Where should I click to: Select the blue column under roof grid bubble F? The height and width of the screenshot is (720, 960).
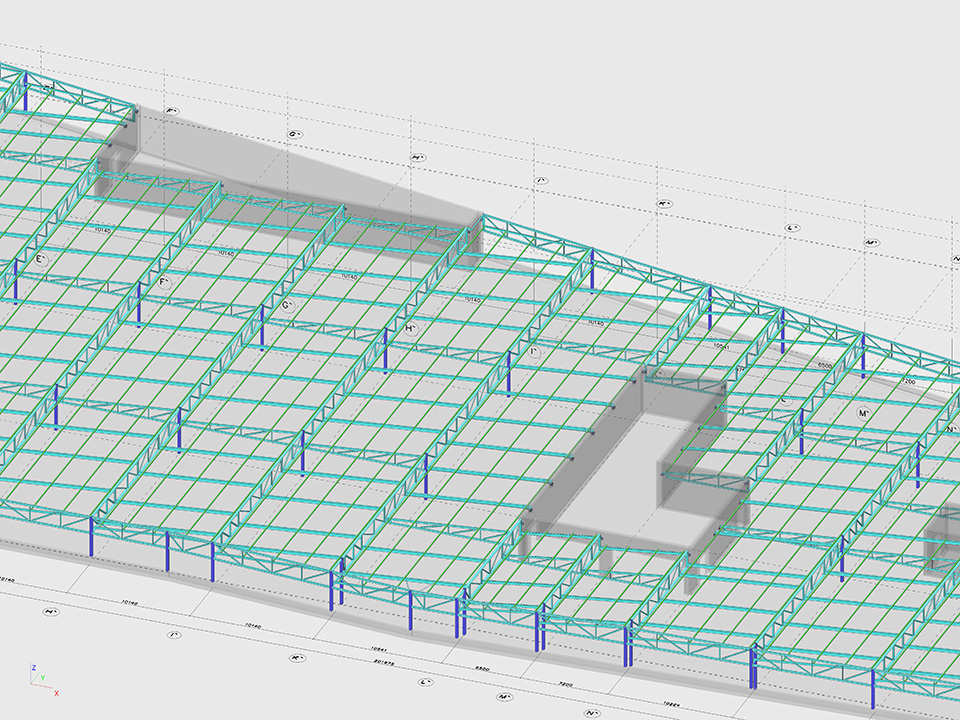coord(139,305)
